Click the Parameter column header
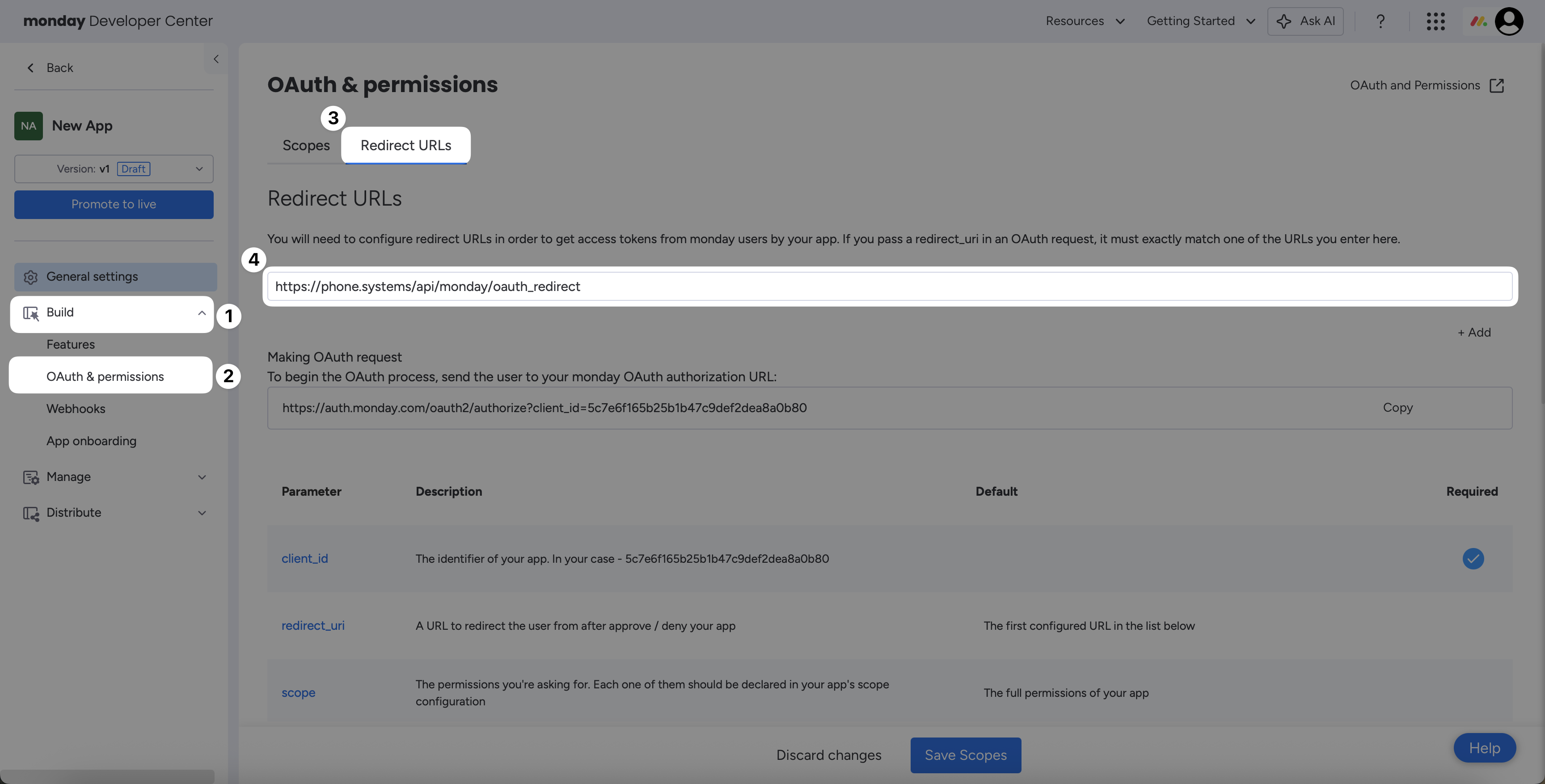This screenshot has height=784, width=1545. coord(311,492)
